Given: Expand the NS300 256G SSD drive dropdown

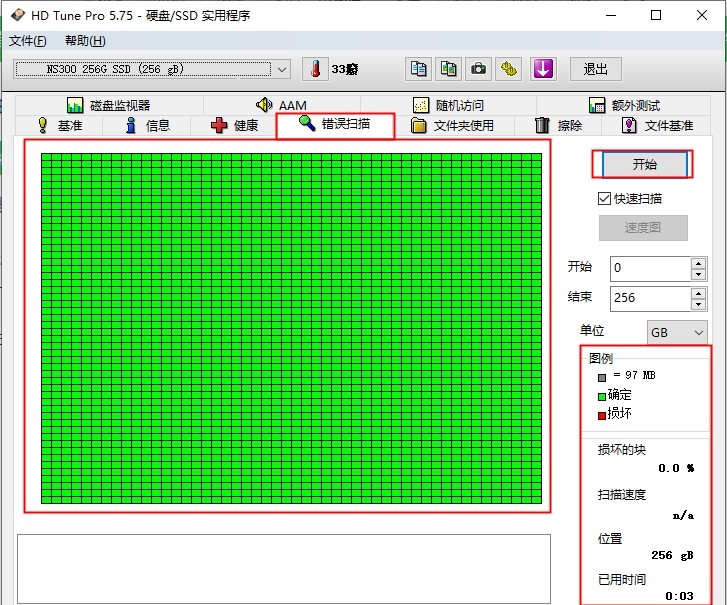Looking at the screenshot, I should coord(282,69).
